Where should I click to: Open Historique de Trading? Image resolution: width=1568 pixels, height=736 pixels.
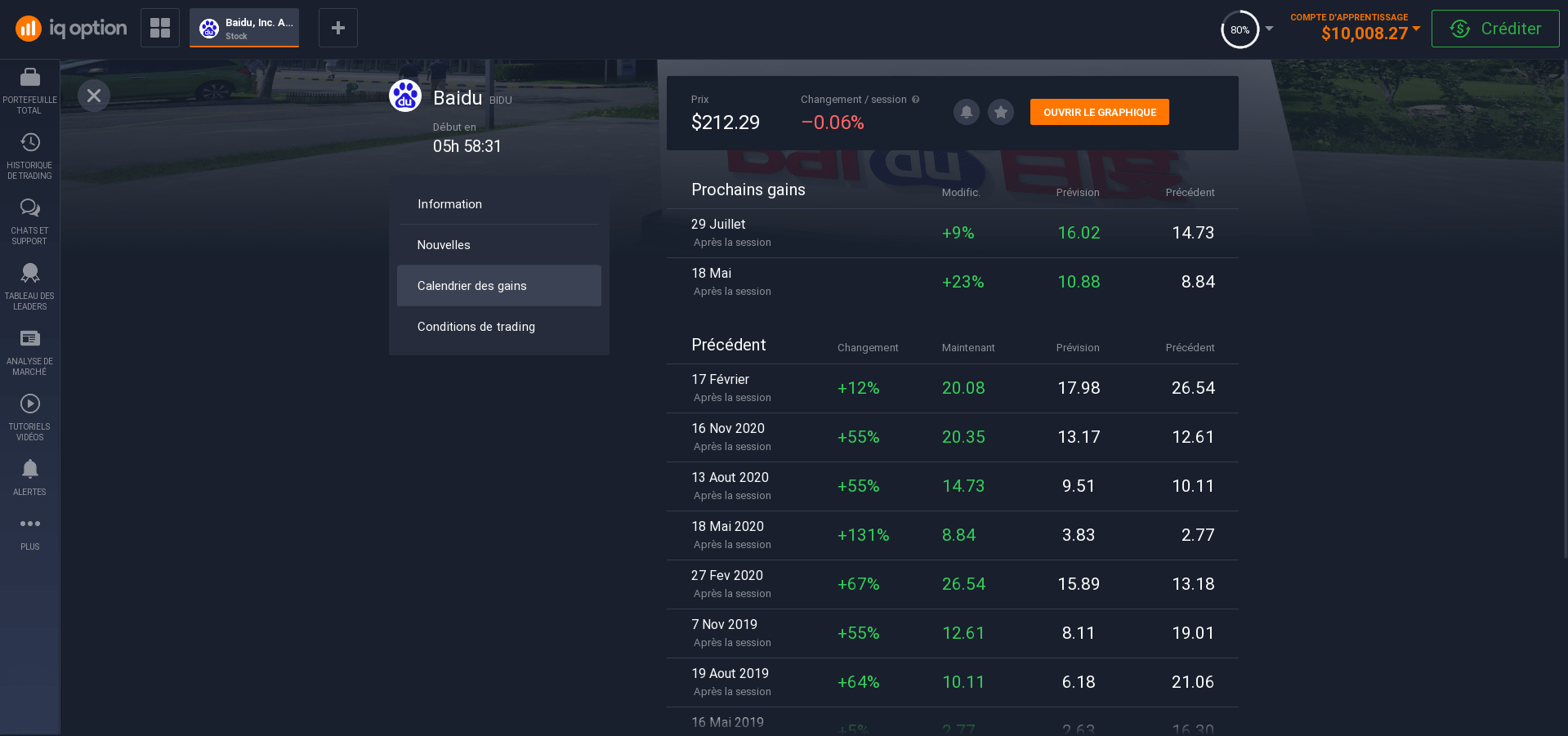pos(29,157)
